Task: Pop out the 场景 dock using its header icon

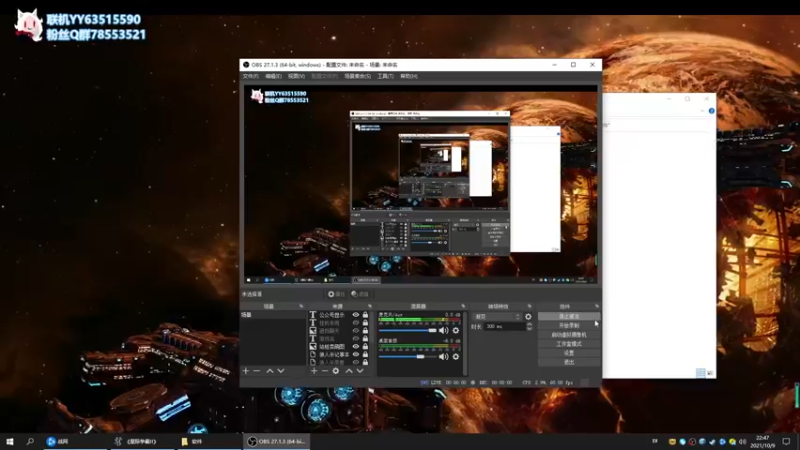Action: coord(301,306)
